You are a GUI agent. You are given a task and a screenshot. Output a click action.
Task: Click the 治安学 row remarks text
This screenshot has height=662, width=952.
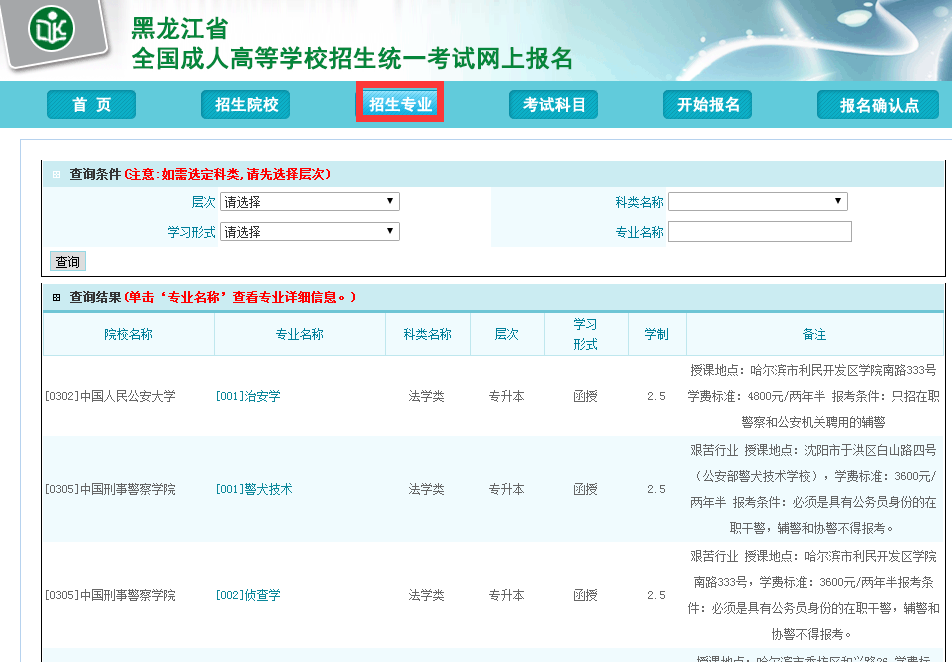[814, 396]
